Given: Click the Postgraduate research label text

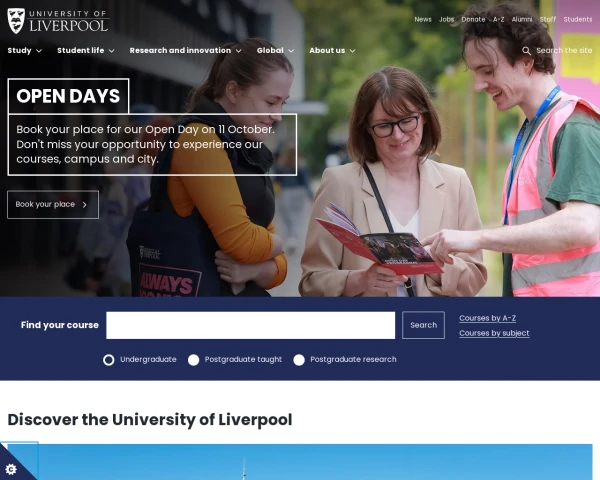Looking at the screenshot, I should click(353, 359).
